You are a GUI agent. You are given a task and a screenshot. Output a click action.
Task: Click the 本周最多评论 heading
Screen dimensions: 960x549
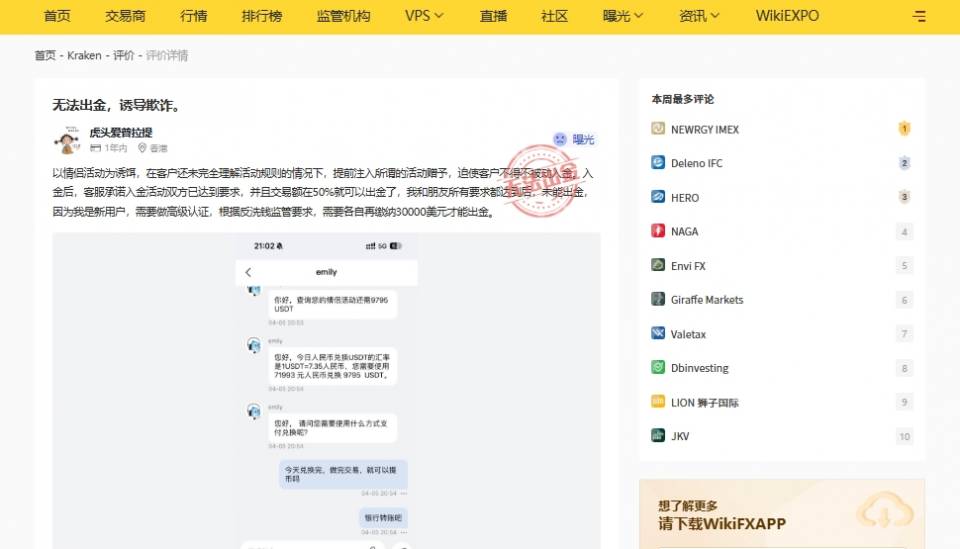pos(683,99)
